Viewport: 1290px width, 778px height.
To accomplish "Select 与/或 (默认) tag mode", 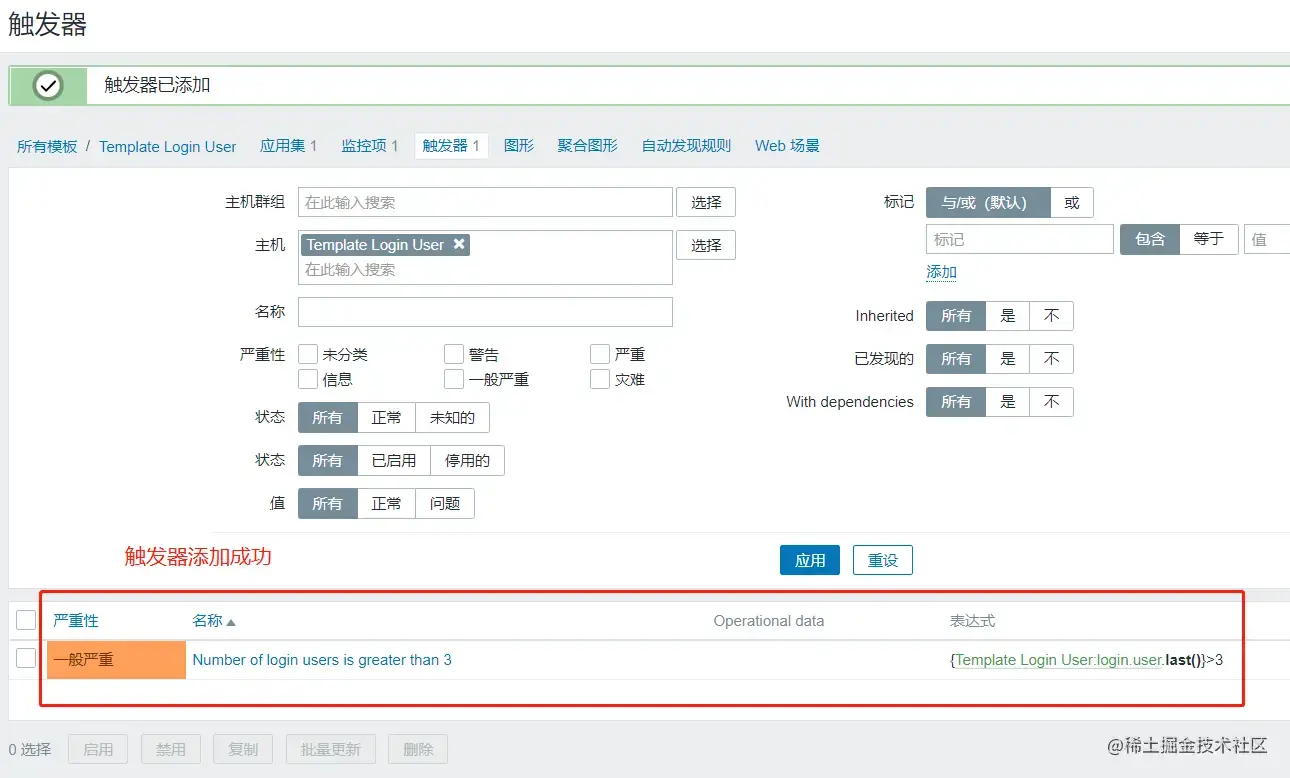I will (x=988, y=202).
